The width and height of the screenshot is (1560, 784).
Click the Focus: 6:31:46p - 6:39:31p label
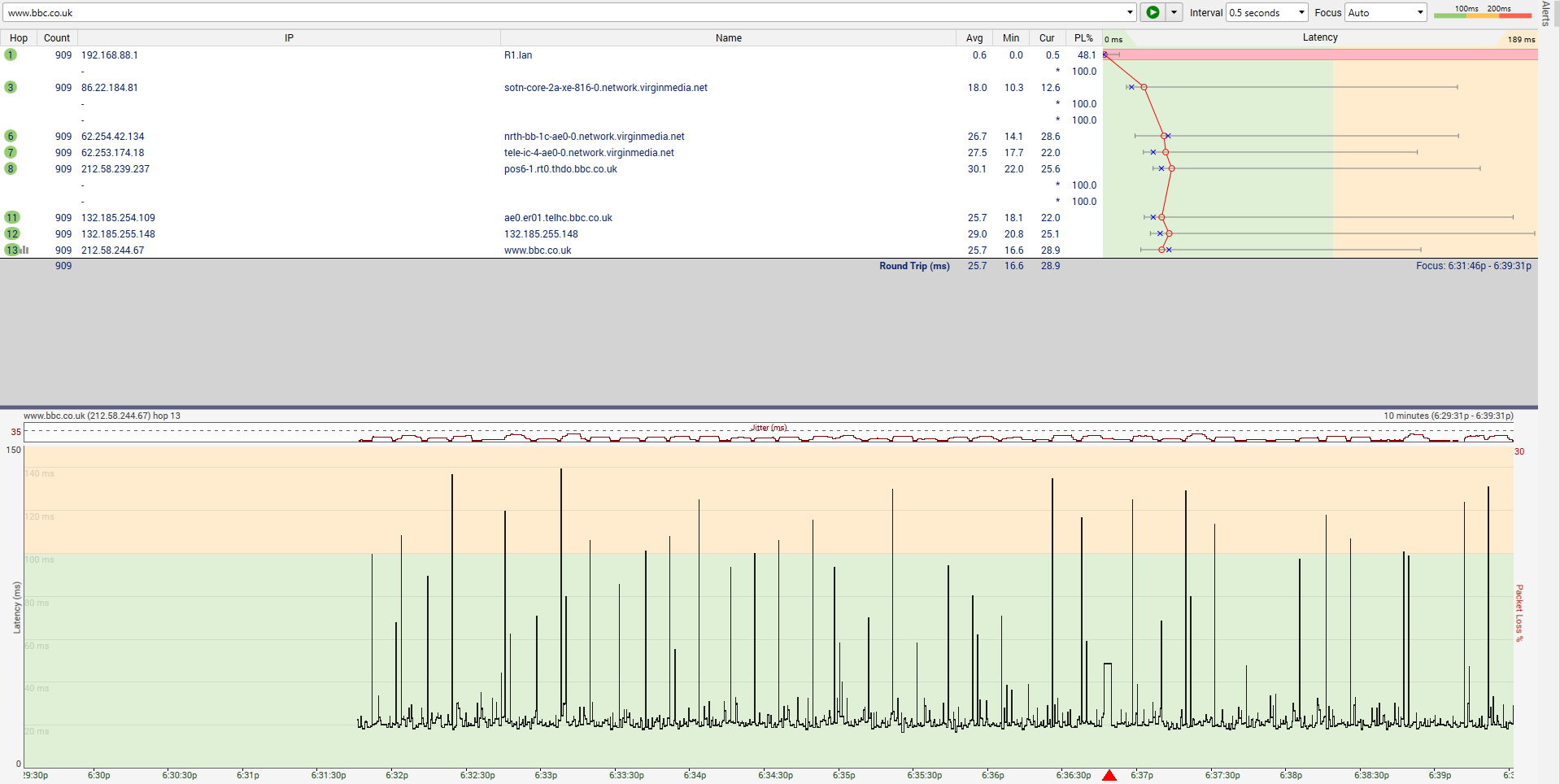tap(1473, 266)
